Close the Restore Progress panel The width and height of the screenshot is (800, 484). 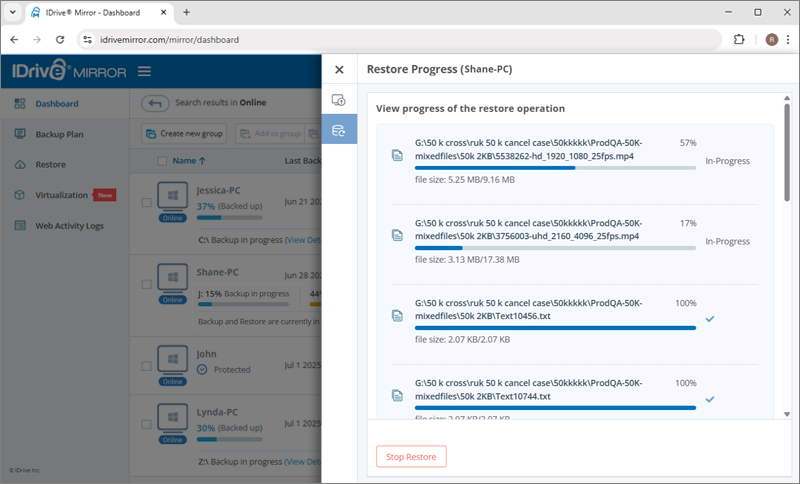coord(339,70)
